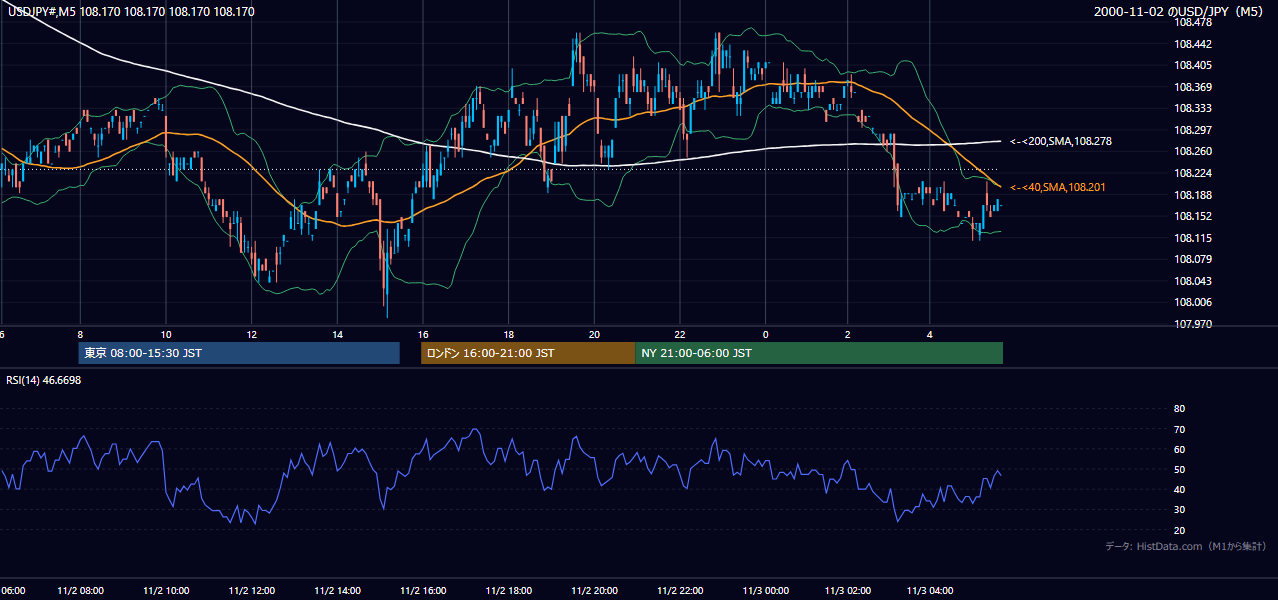The height and width of the screenshot is (600, 1278).
Task: Click the RSI 30 level label
Action: pos(1179,510)
